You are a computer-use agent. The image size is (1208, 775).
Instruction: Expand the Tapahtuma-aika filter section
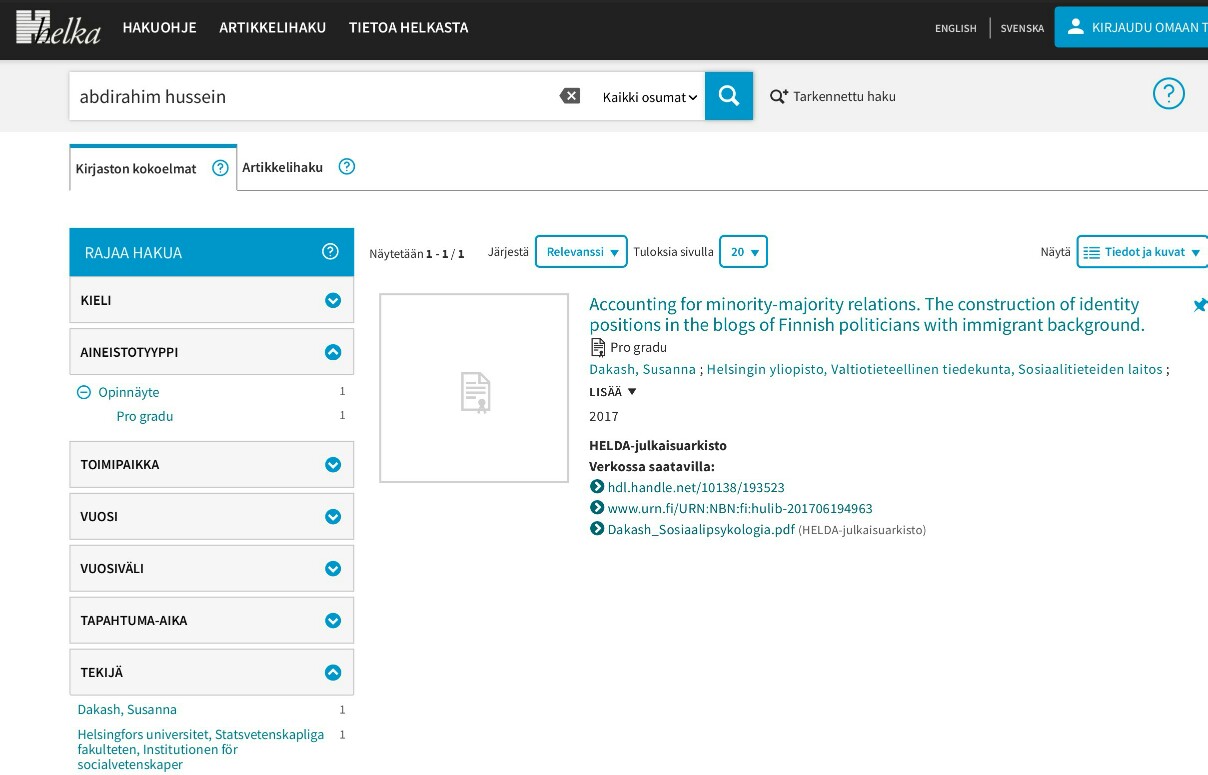tap(211, 620)
